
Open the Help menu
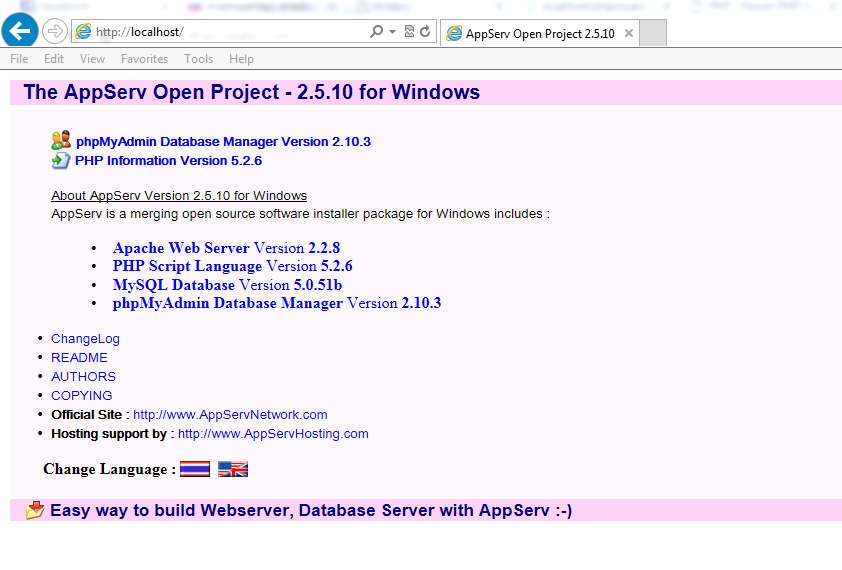pos(241,59)
